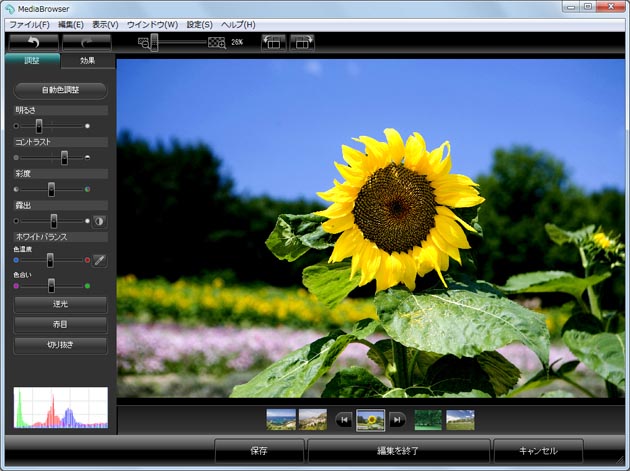Click the 明るさ brightness slider handle
This screenshot has height=471, width=630.
click(x=39, y=126)
